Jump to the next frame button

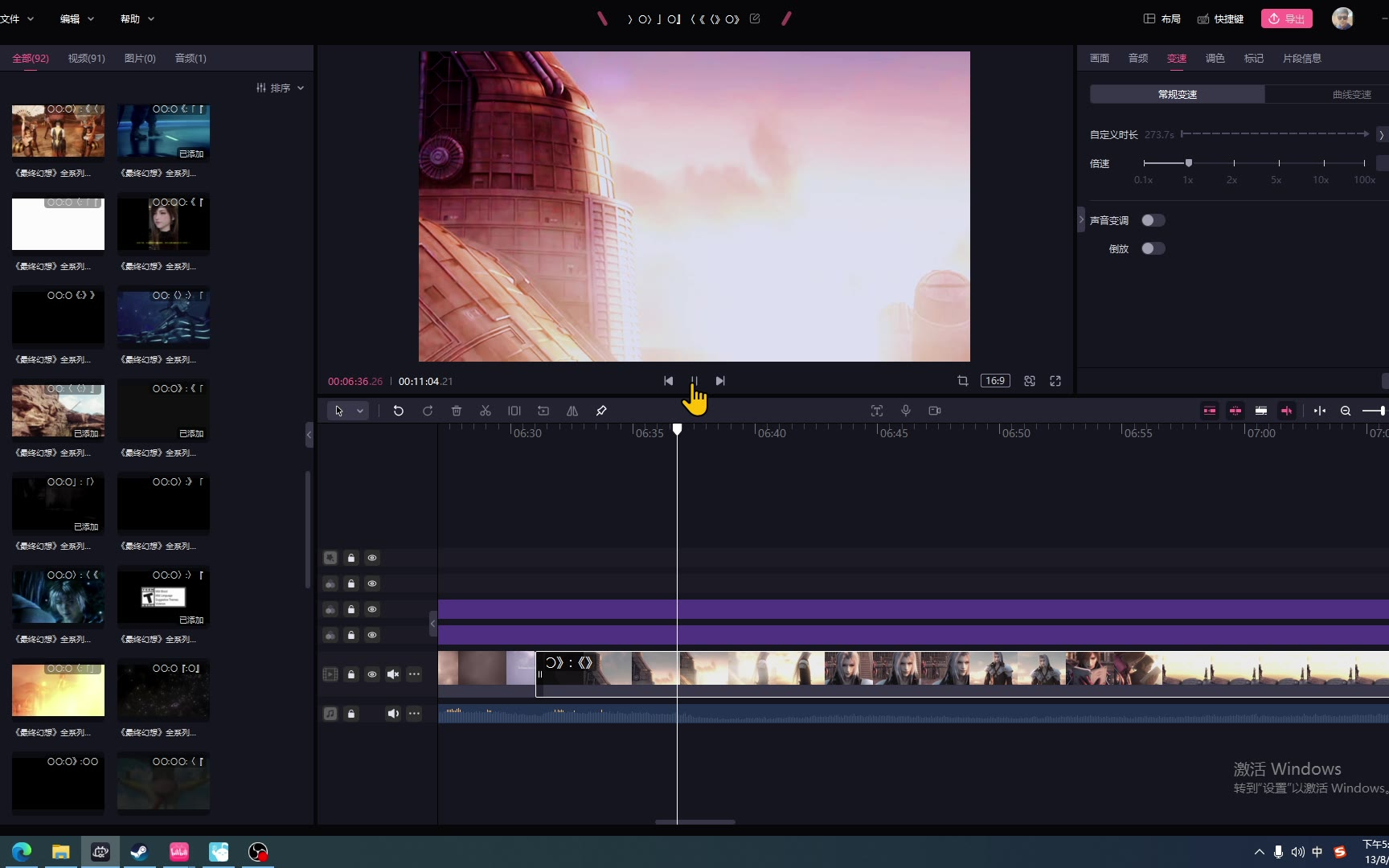click(720, 381)
